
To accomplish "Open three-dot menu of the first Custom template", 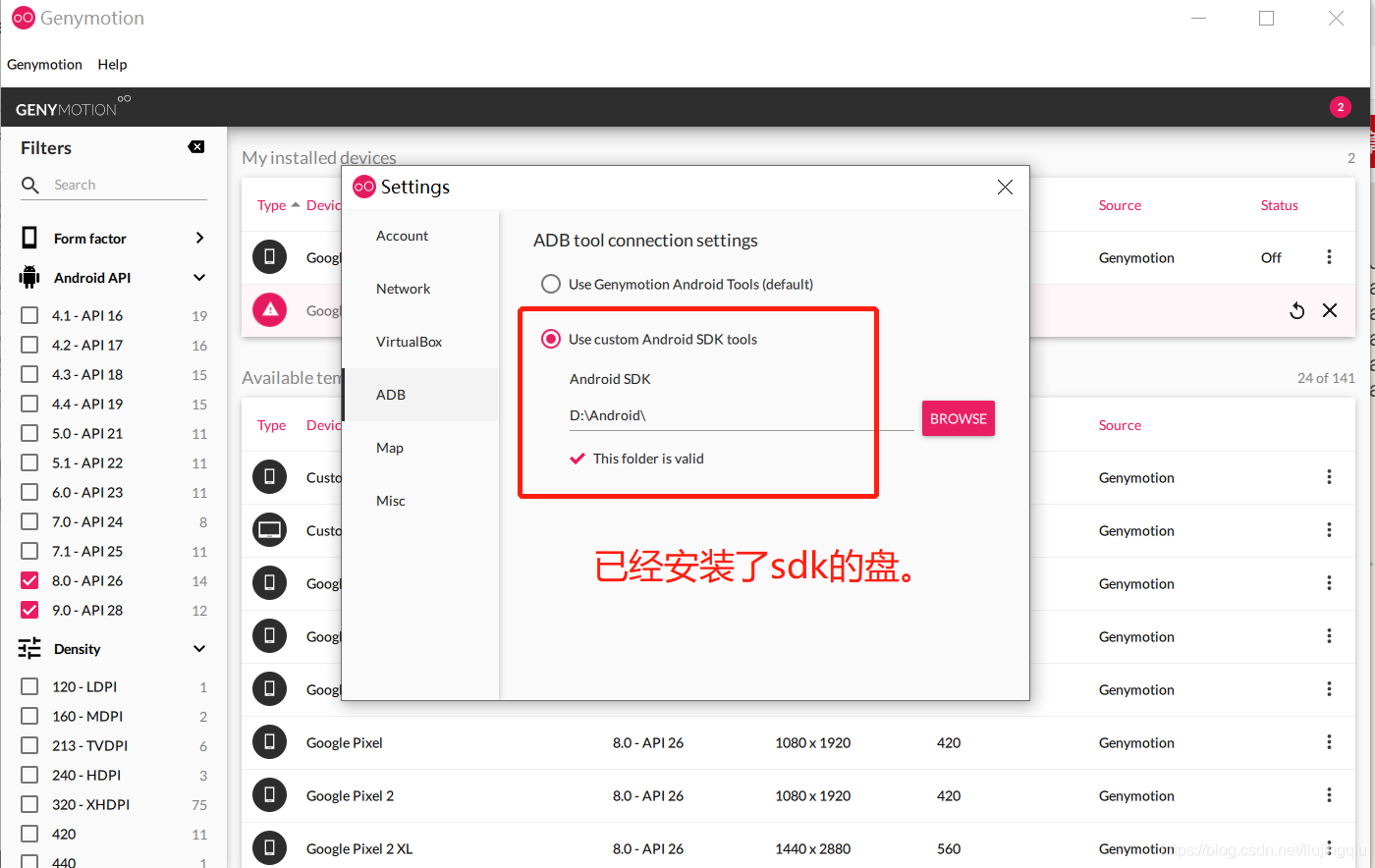I will pyautogui.click(x=1329, y=476).
